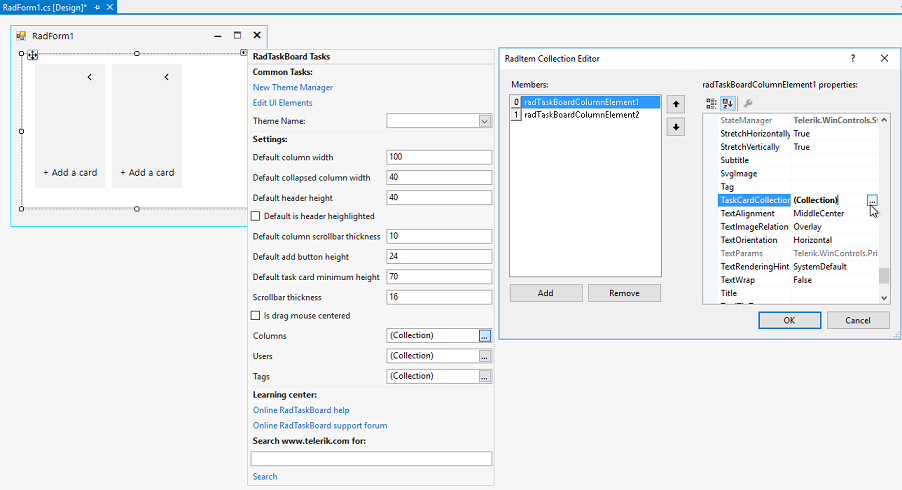Click the Remove button in Collection Editor
This screenshot has width=902, height=490.
(x=624, y=293)
